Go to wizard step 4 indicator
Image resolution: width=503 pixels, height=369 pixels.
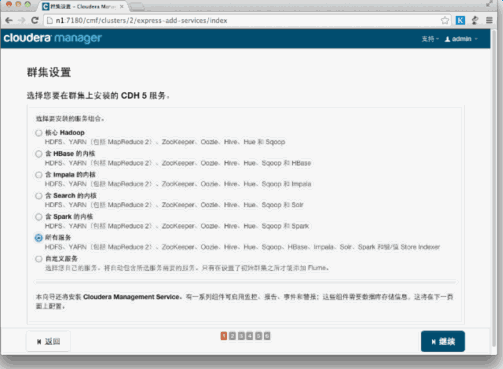click(250, 336)
